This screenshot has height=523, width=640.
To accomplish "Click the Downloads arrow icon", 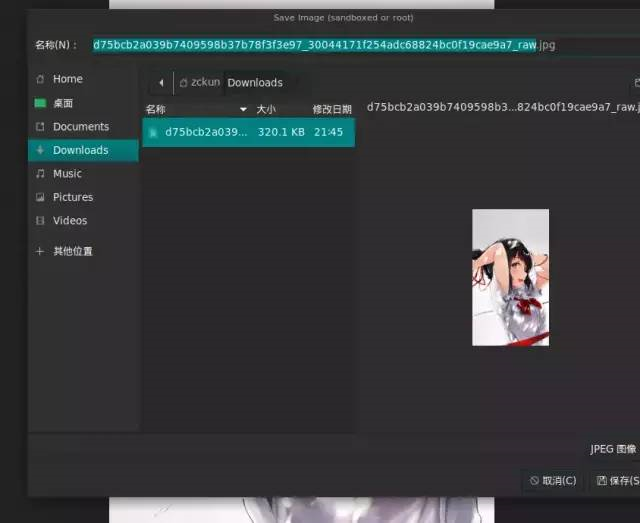I will point(40,150).
